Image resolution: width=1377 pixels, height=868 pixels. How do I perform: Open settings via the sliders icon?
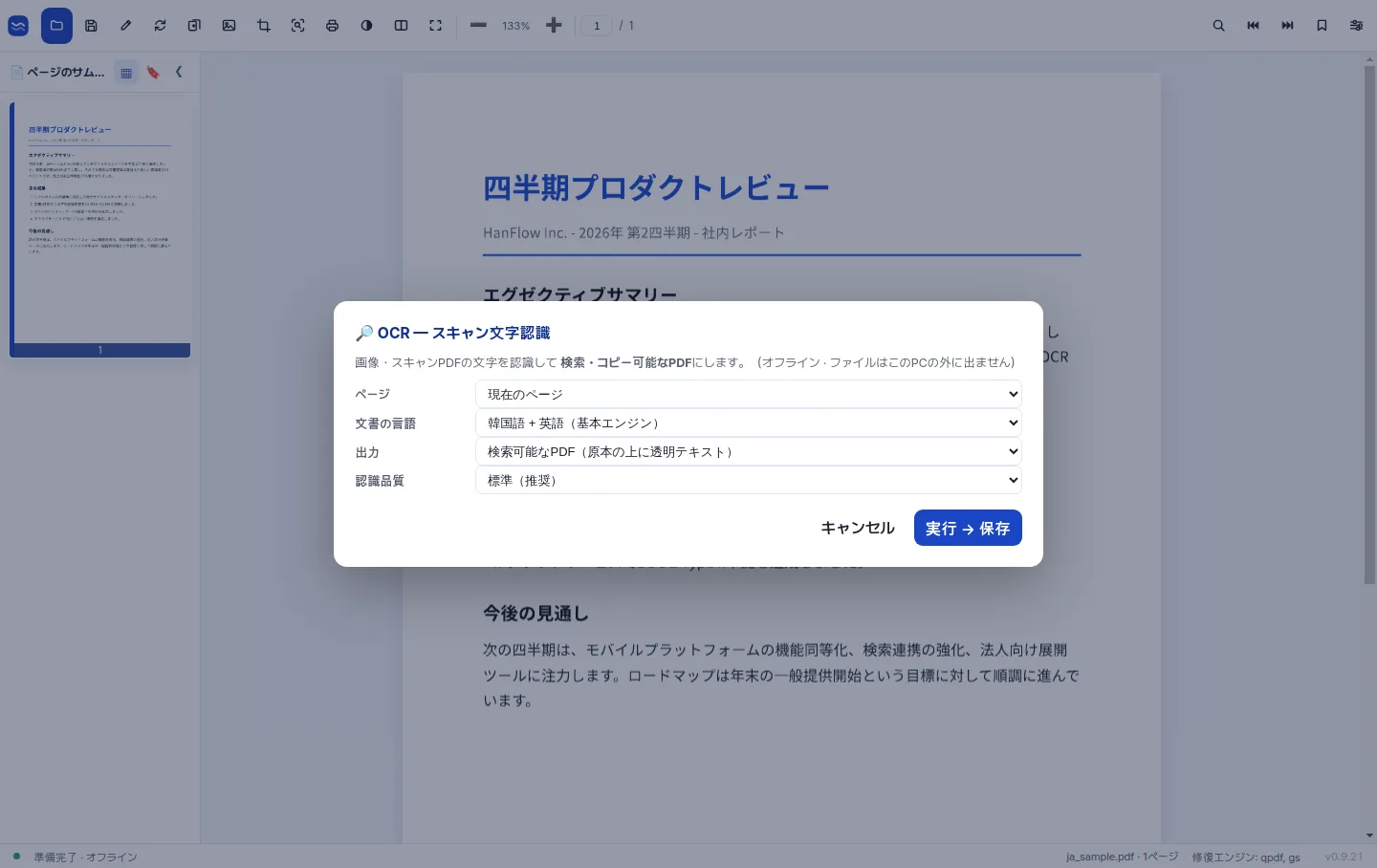(x=1356, y=26)
